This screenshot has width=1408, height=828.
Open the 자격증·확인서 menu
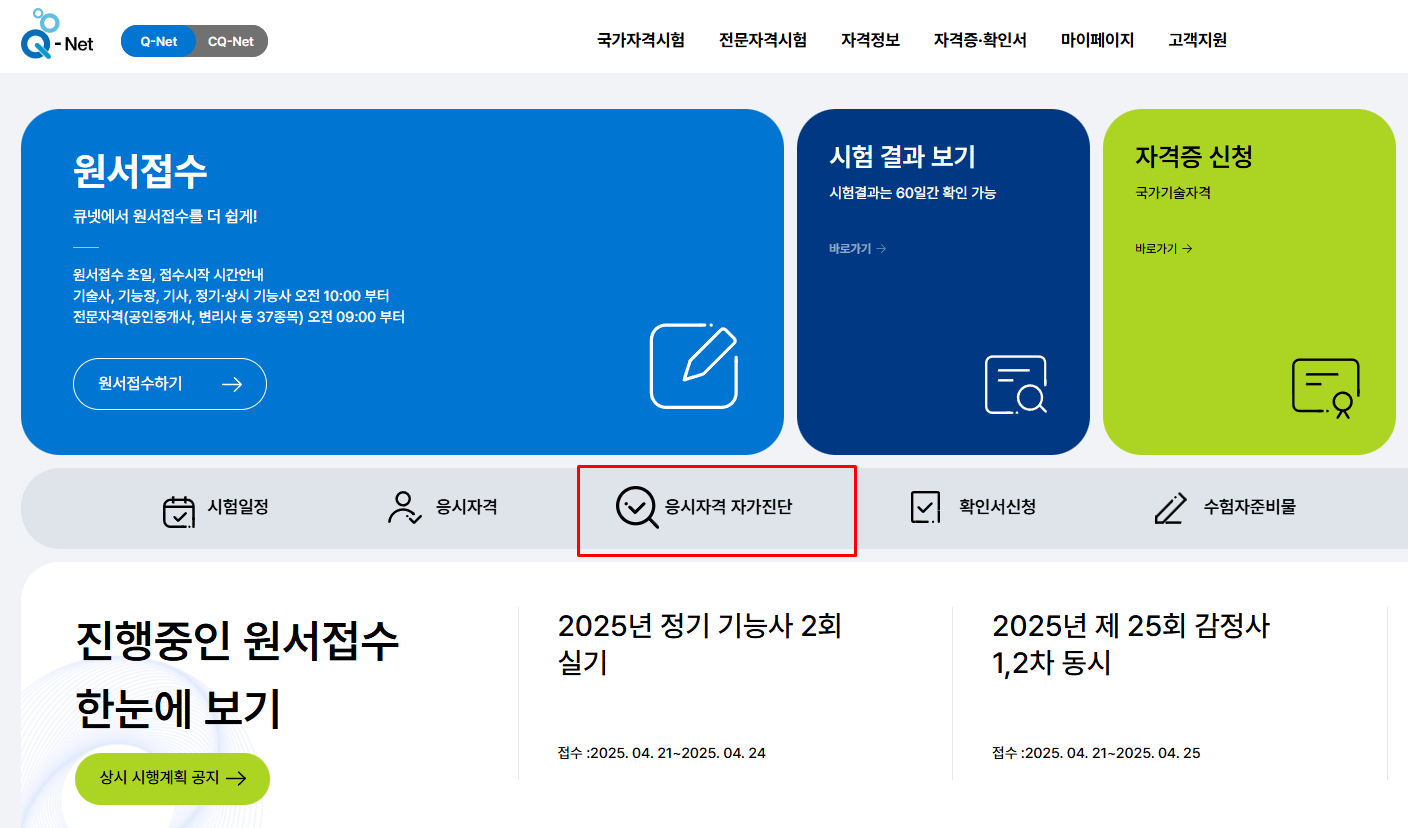[x=980, y=40]
